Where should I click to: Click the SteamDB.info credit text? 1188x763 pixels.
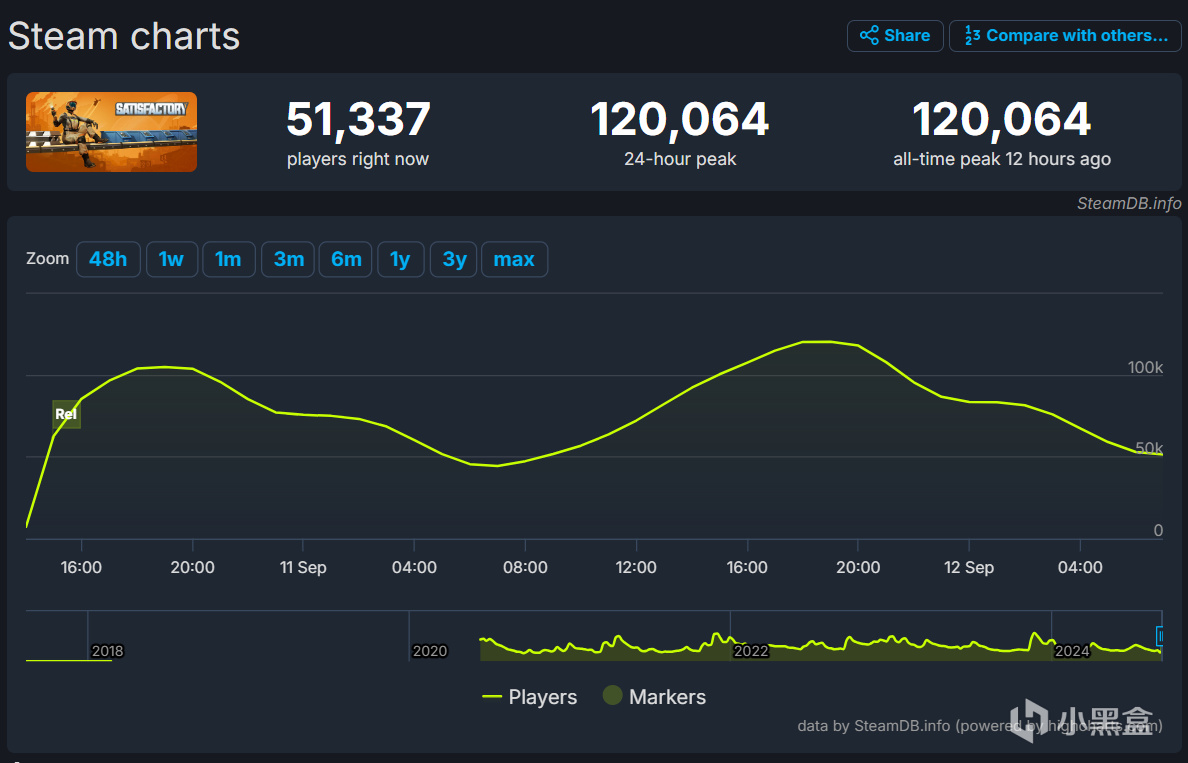click(x=1129, y=203)
